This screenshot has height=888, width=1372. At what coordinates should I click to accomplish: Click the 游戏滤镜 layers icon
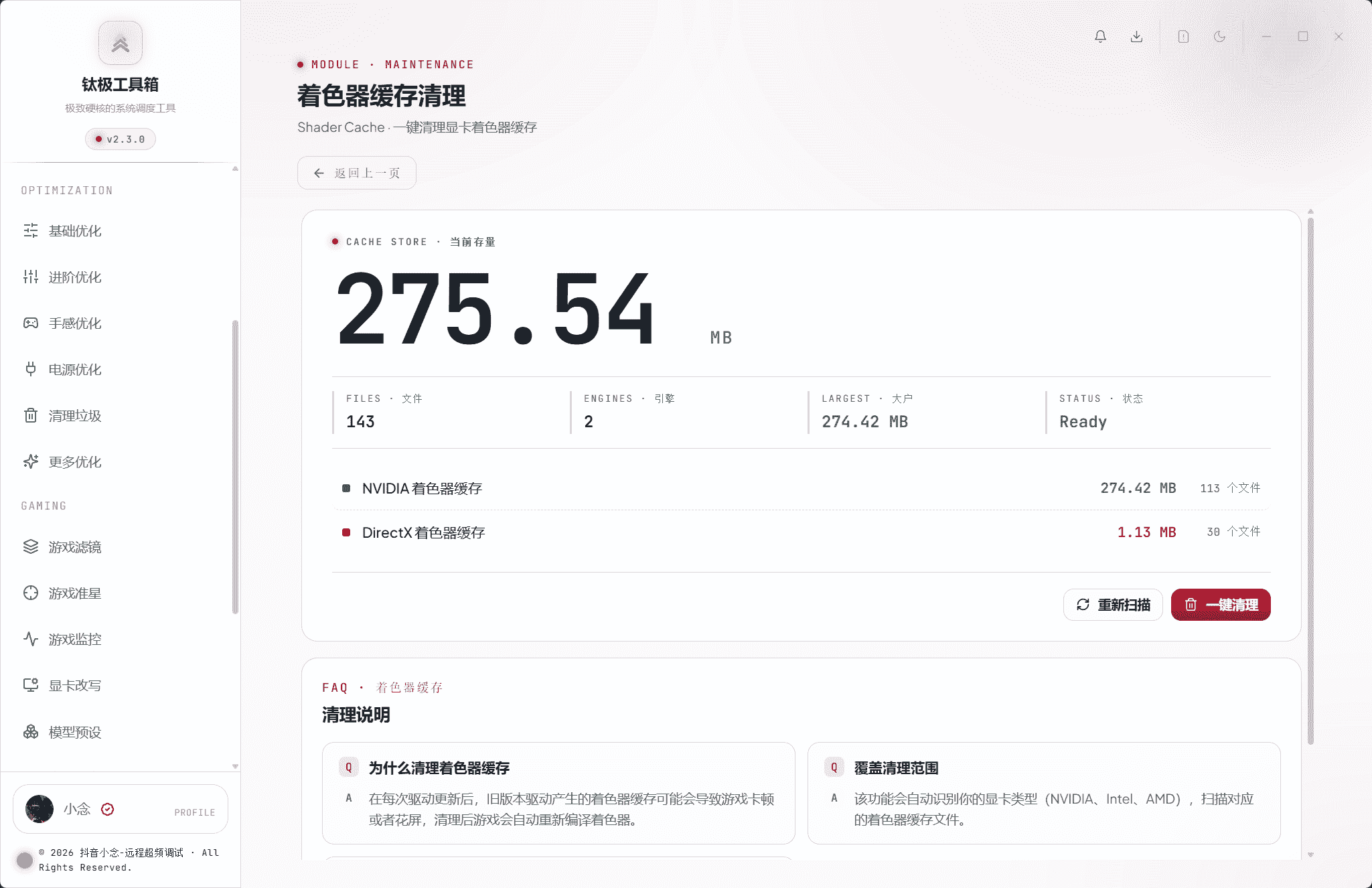coord(31,547)
